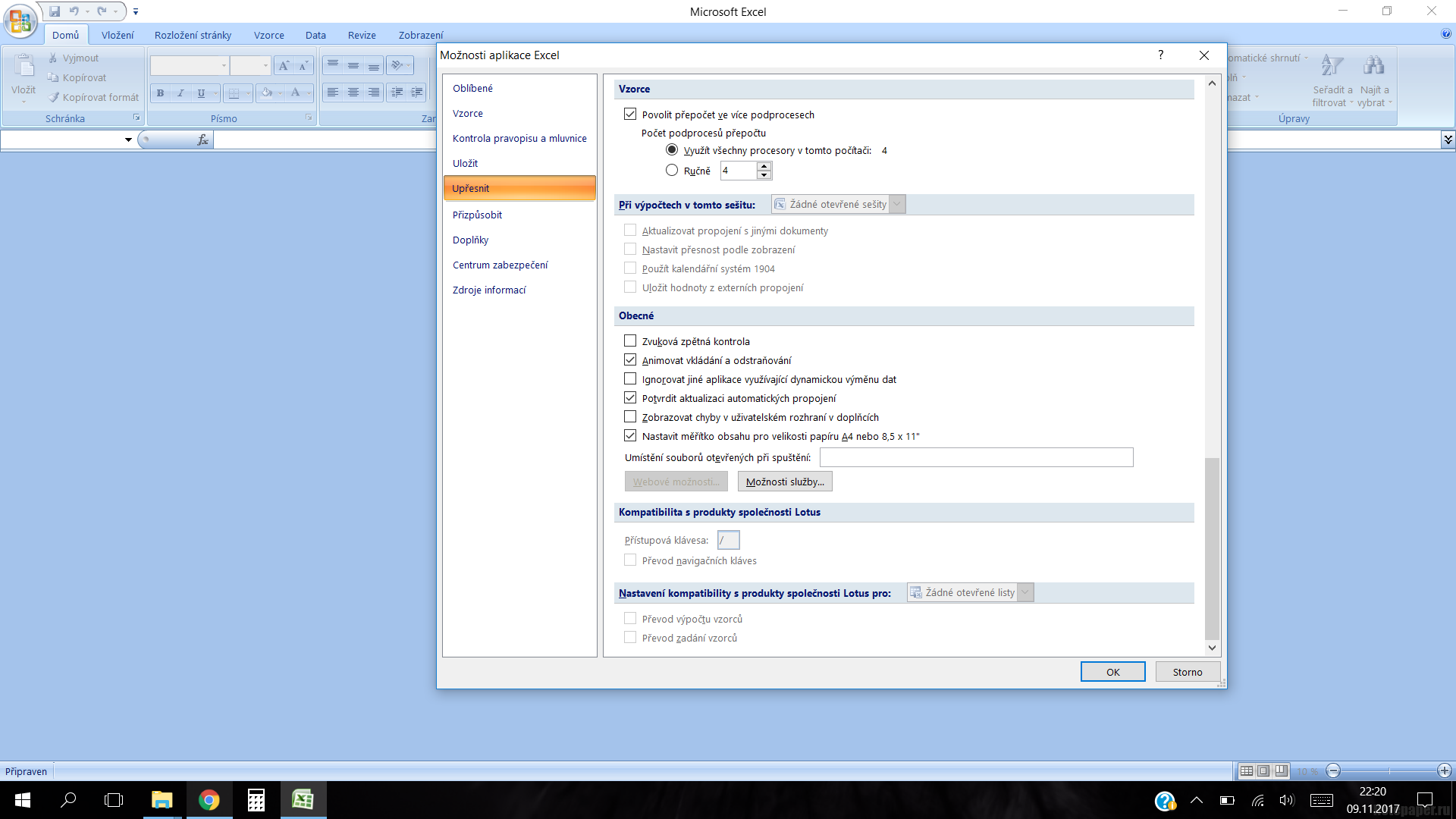
Task: Open Chrome from the taskbar
Action: (x=209, y=800)
